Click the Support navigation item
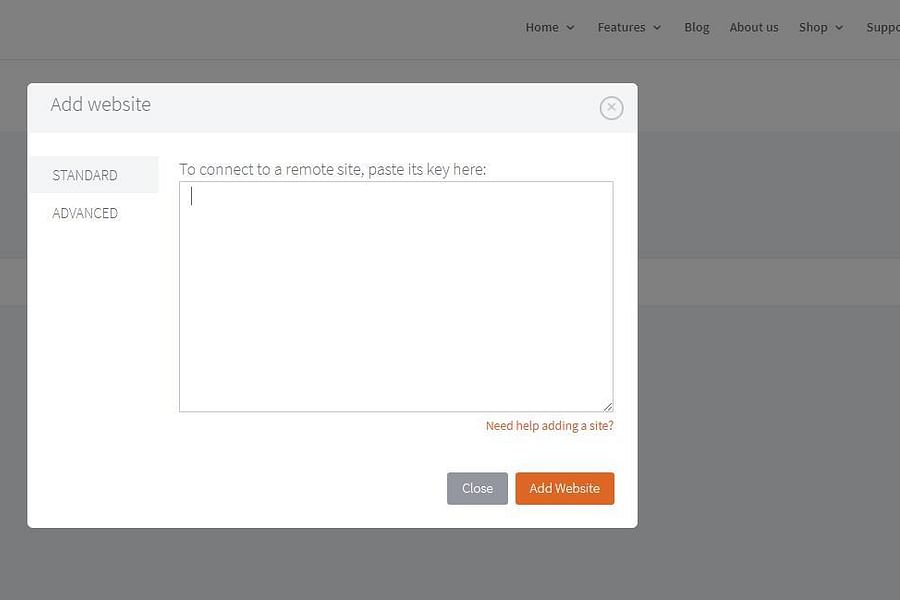Image resolution: width=900 pixels, height=600 pixels. [x=882, y=27]
